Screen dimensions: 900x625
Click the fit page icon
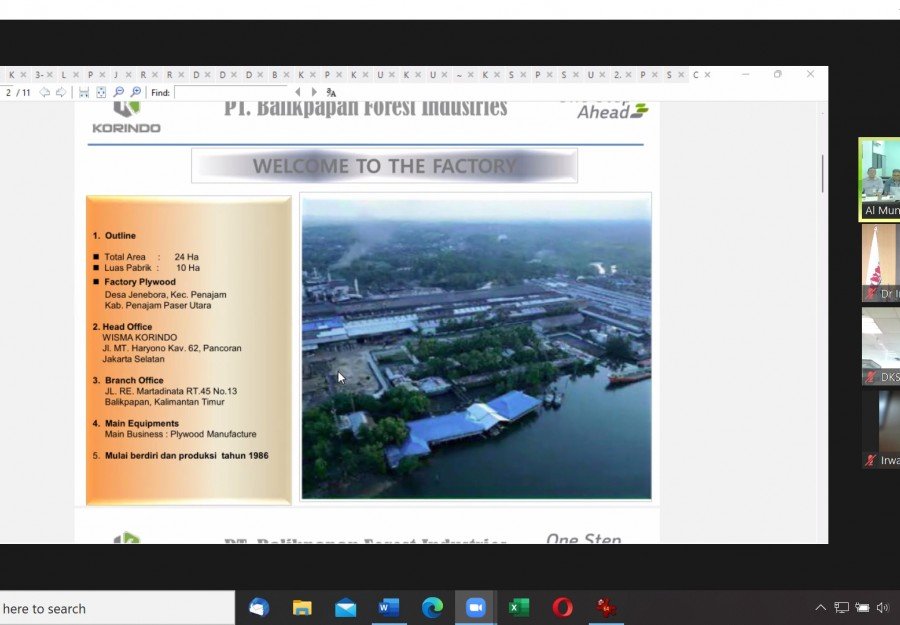pyautogui.click(x=101, y=93)
